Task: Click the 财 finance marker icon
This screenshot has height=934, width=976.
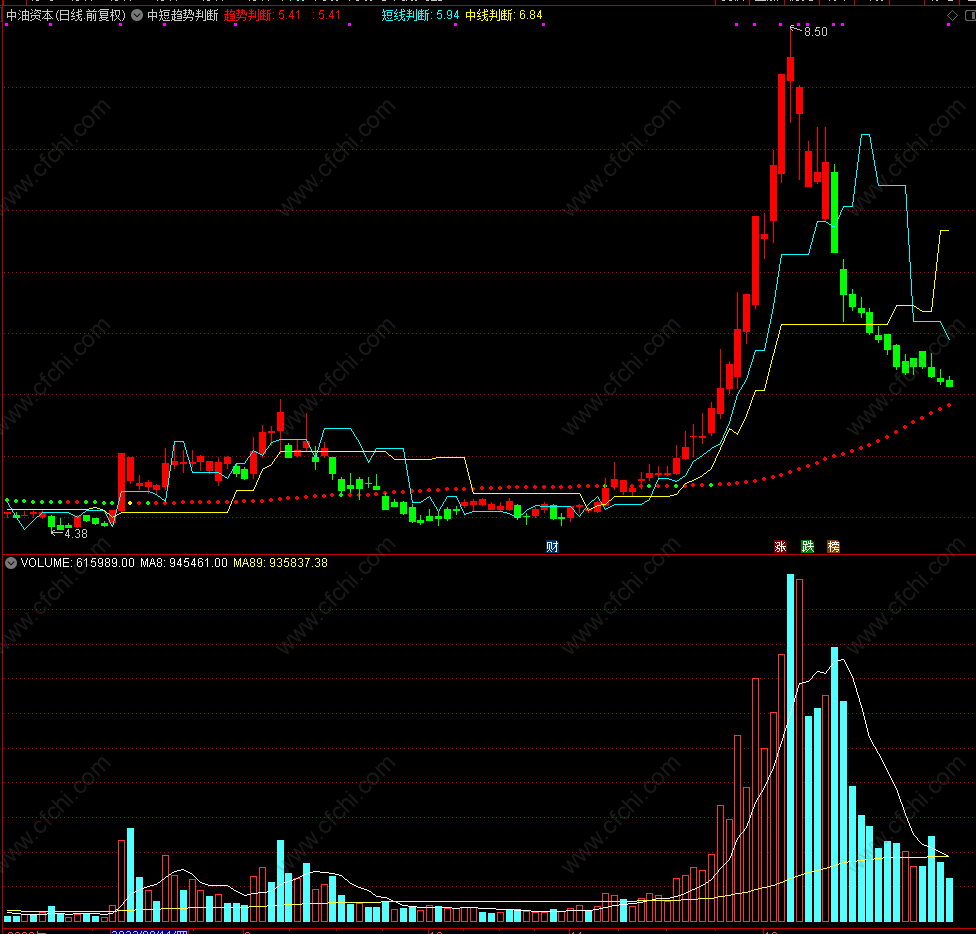Action: point(552,547)
